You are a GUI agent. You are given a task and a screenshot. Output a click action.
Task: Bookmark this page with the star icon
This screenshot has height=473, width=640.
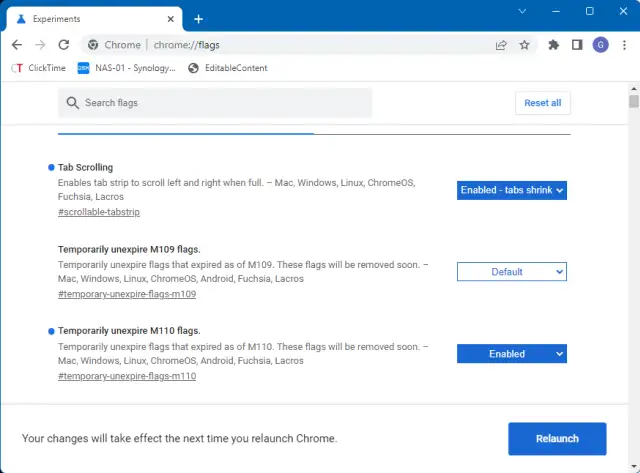tap(524, 45)
